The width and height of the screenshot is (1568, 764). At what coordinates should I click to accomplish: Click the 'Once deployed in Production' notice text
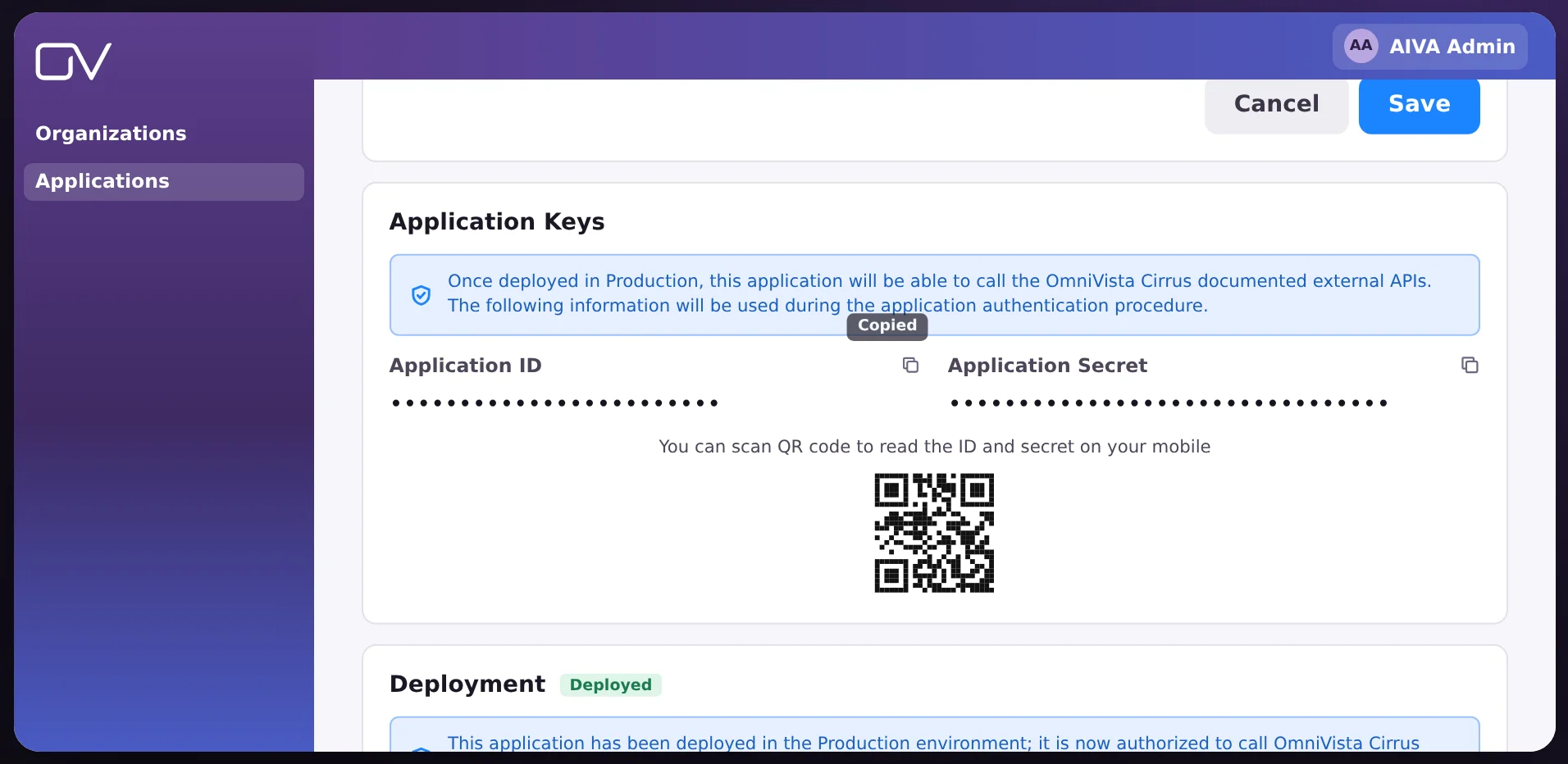click(939, 293)
